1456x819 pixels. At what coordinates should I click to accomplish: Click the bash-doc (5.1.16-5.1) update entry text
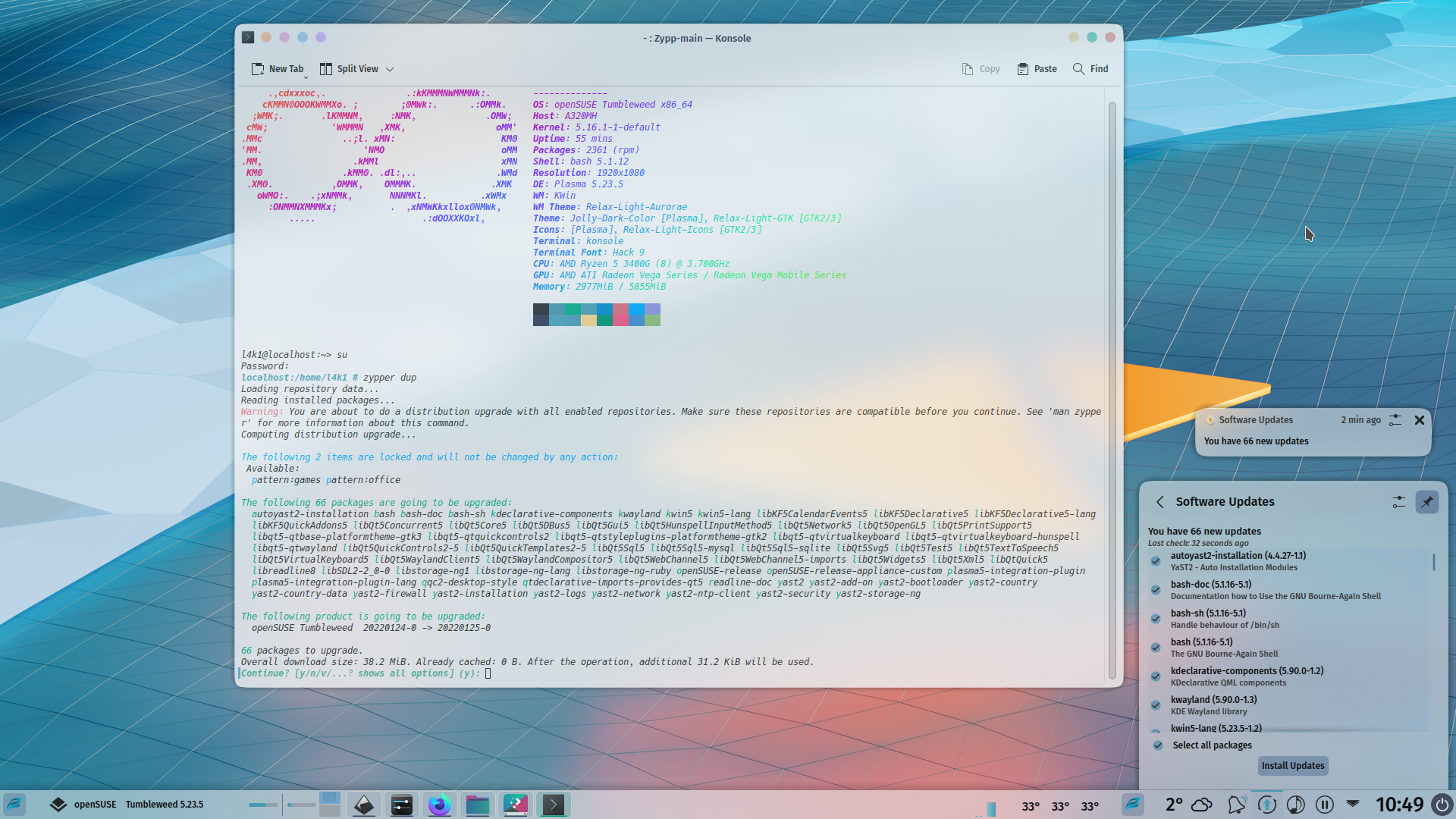(1211, 585)
